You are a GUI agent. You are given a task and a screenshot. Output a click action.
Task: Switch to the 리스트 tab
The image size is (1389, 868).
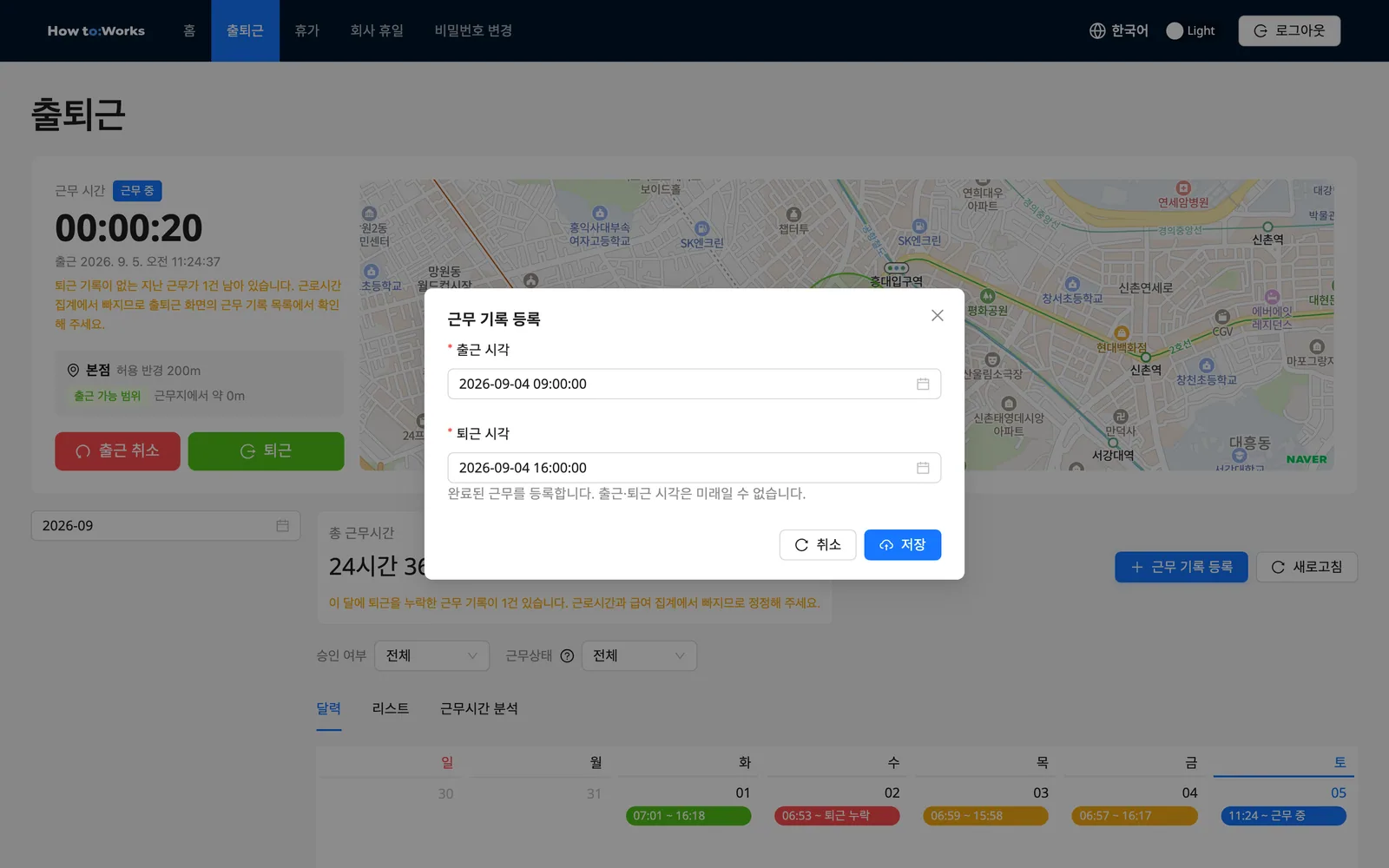point(391,708)
